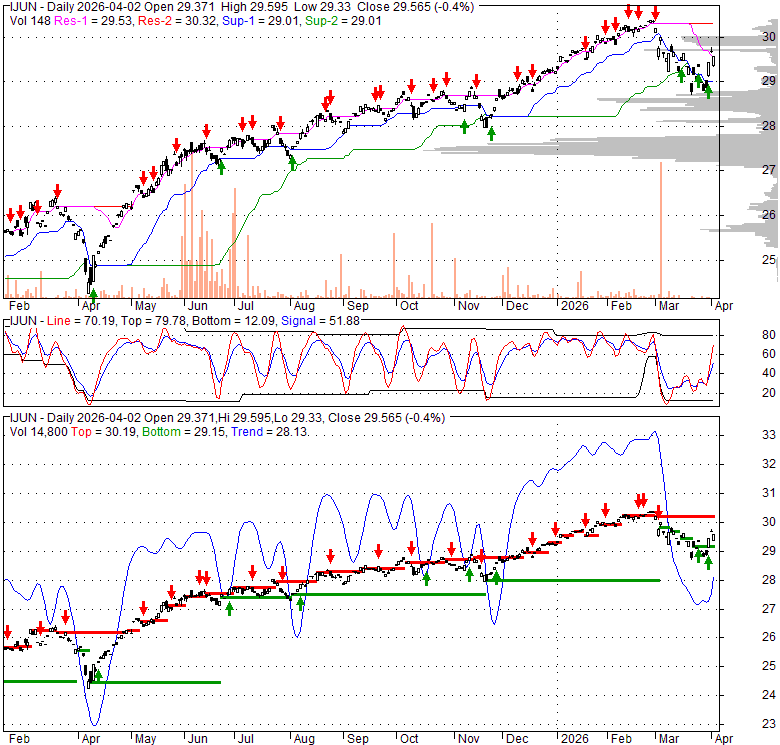Click the leftmost red sell arrow in the top chart
This screenshot has height=745, width=780.
pos(11,214)
